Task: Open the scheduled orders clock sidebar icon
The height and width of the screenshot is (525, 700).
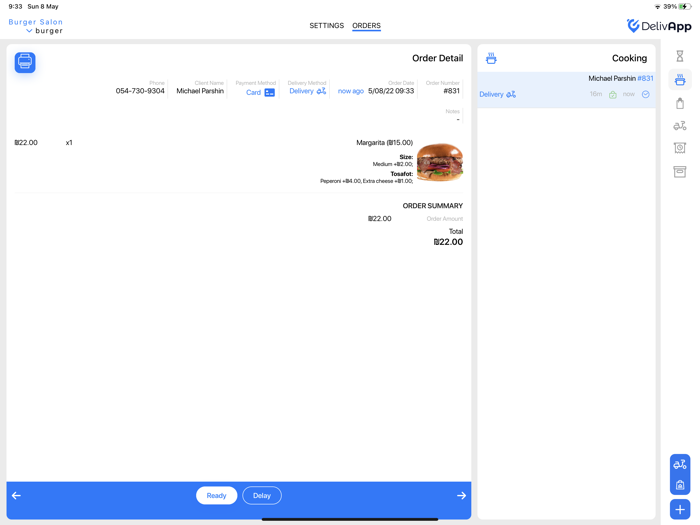Action: [679, 148]
